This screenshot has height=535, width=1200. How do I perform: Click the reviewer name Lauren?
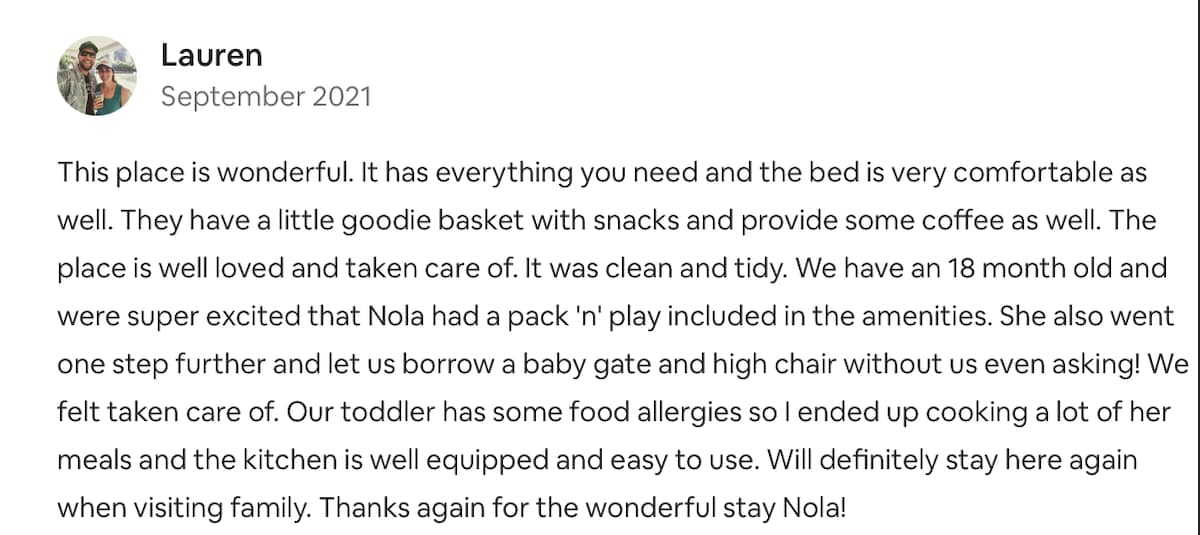coord(211,55)
